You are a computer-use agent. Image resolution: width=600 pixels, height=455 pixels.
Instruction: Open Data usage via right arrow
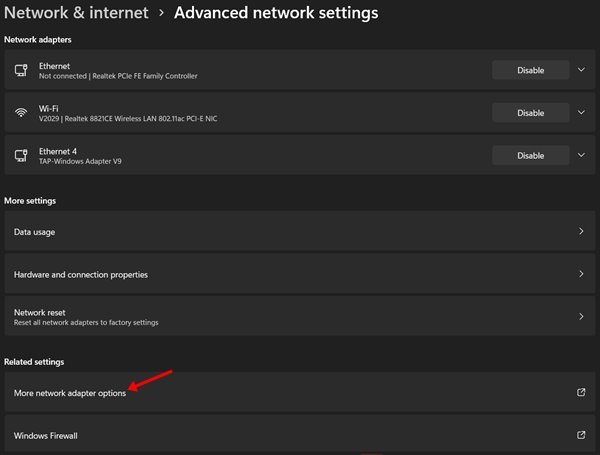click(581, 231)
